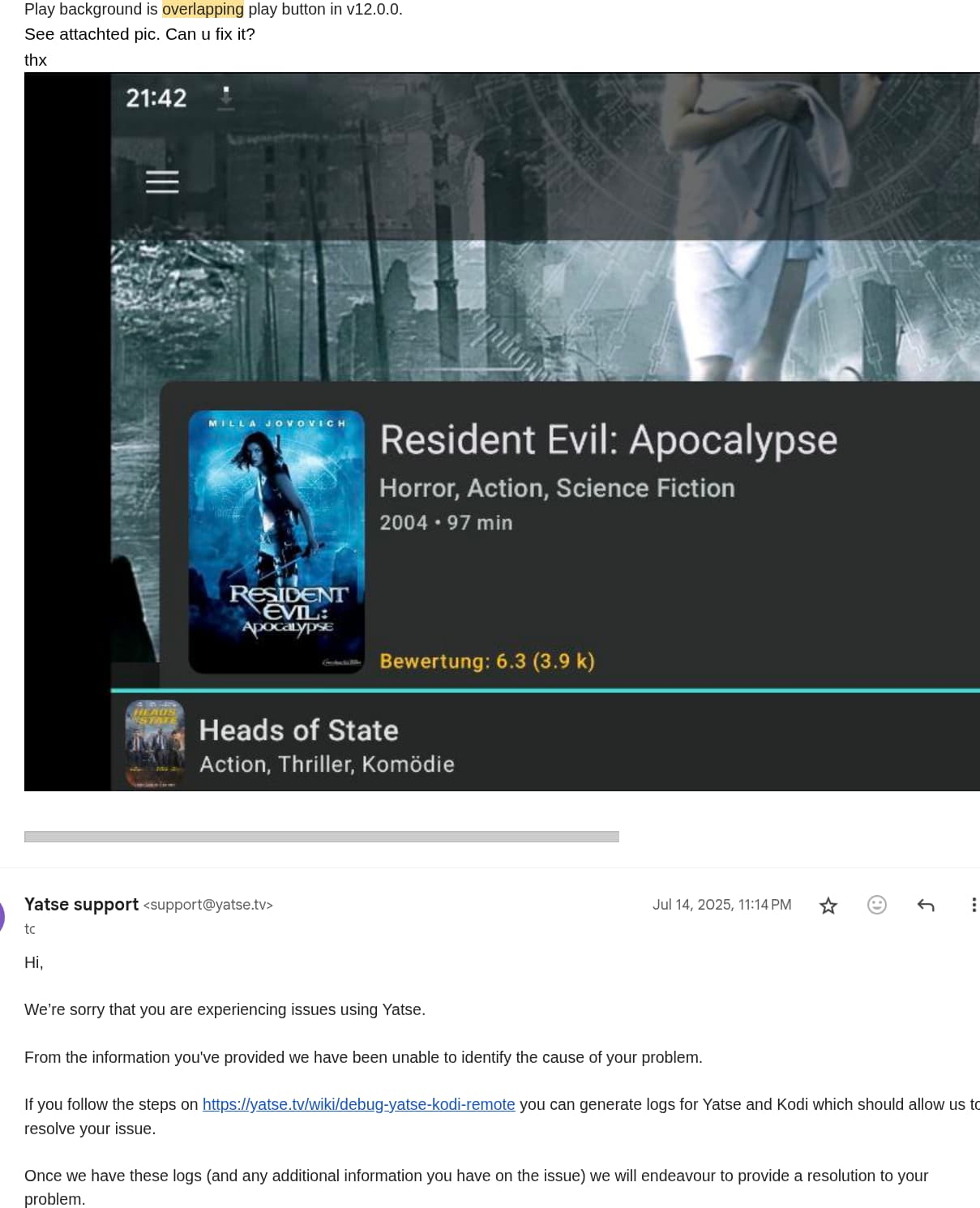Reply to the Yatse support message
Viewport: 980px width, 1208px height.
pos(926,905)
